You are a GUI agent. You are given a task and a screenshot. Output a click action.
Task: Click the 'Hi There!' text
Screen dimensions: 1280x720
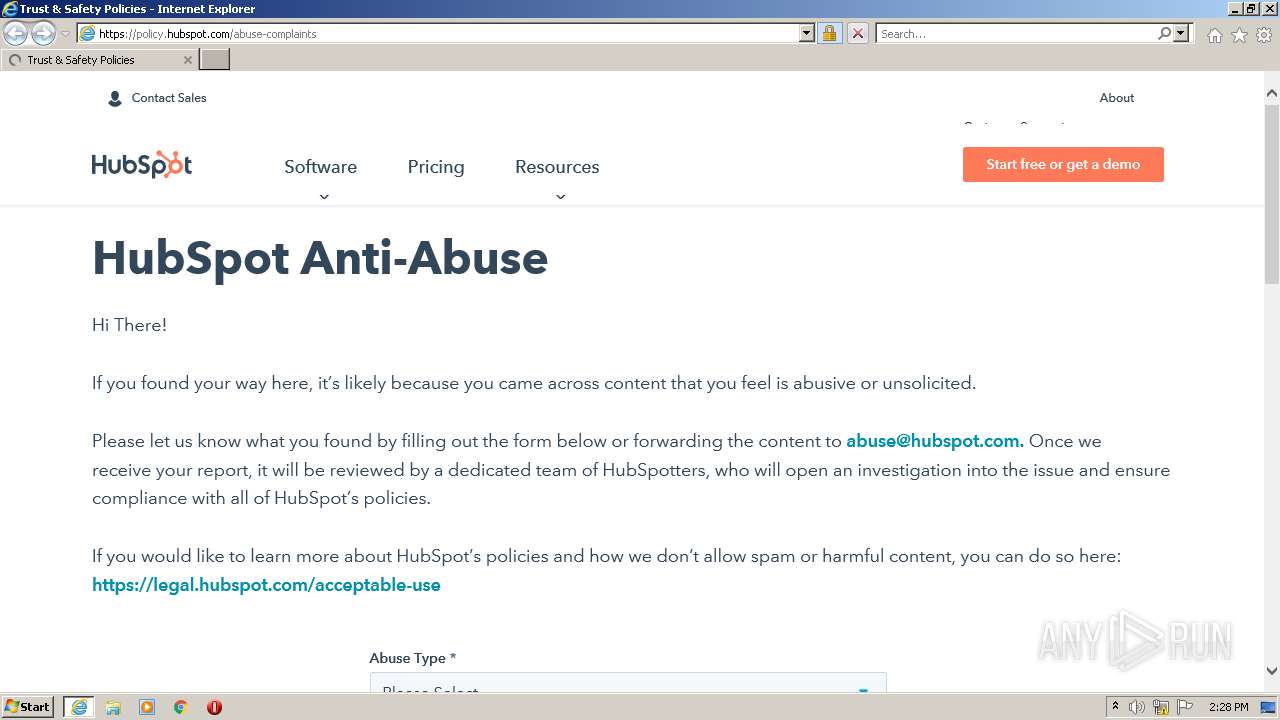coord(129,325)
